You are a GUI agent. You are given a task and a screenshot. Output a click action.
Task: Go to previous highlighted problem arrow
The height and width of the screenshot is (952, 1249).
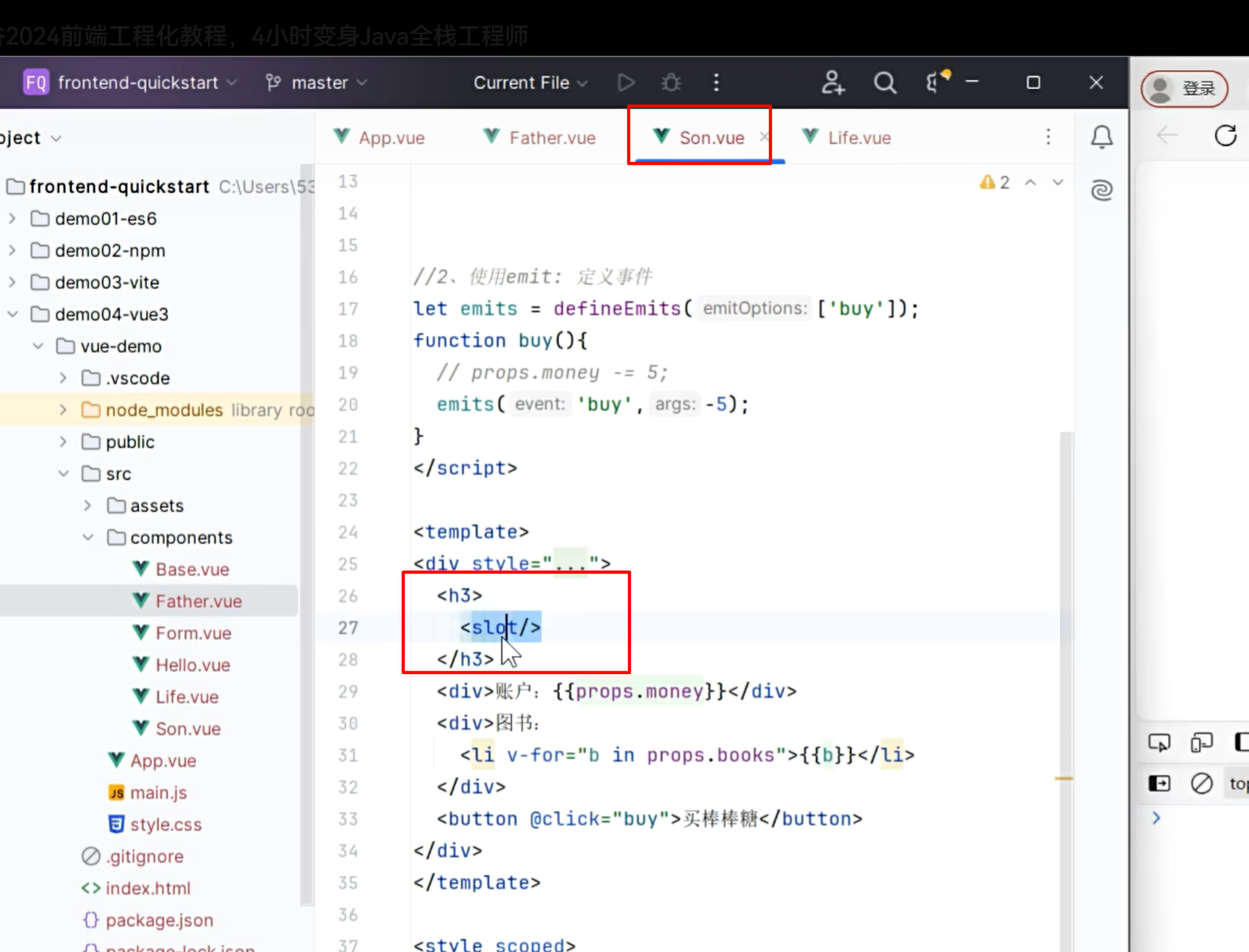[x=1030, y=182]
